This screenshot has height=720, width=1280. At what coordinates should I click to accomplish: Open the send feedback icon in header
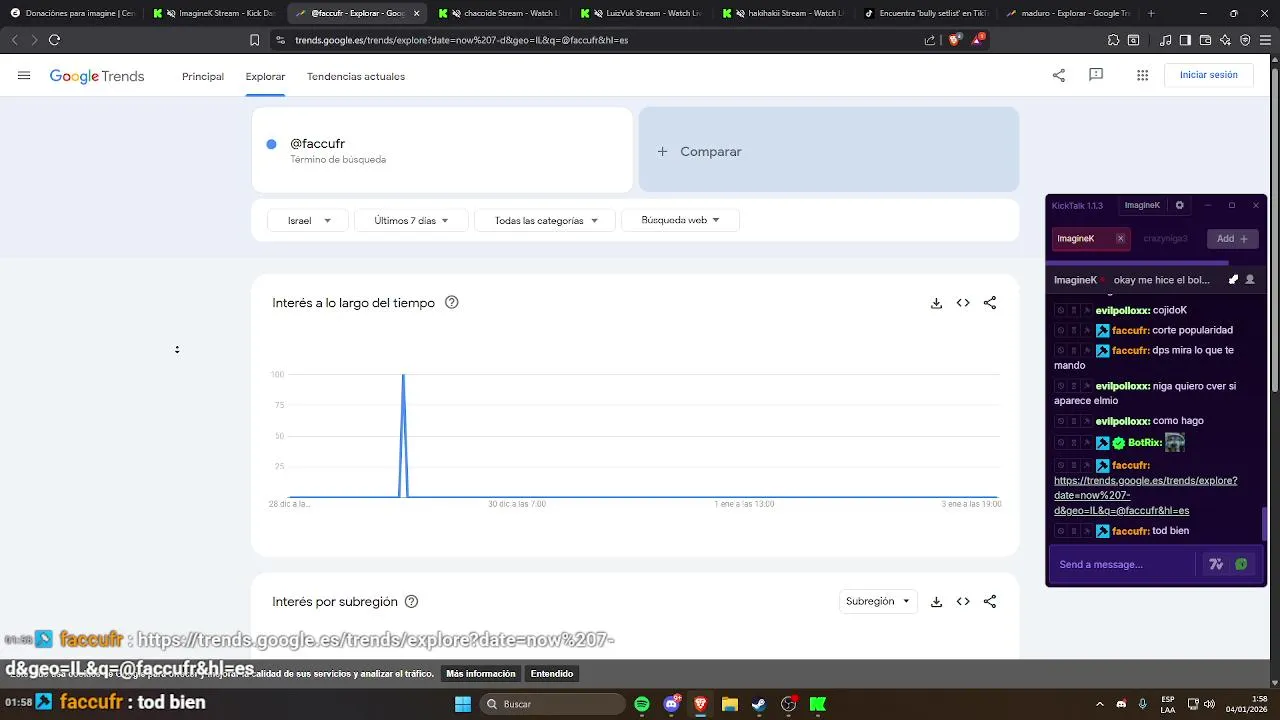1096,75
